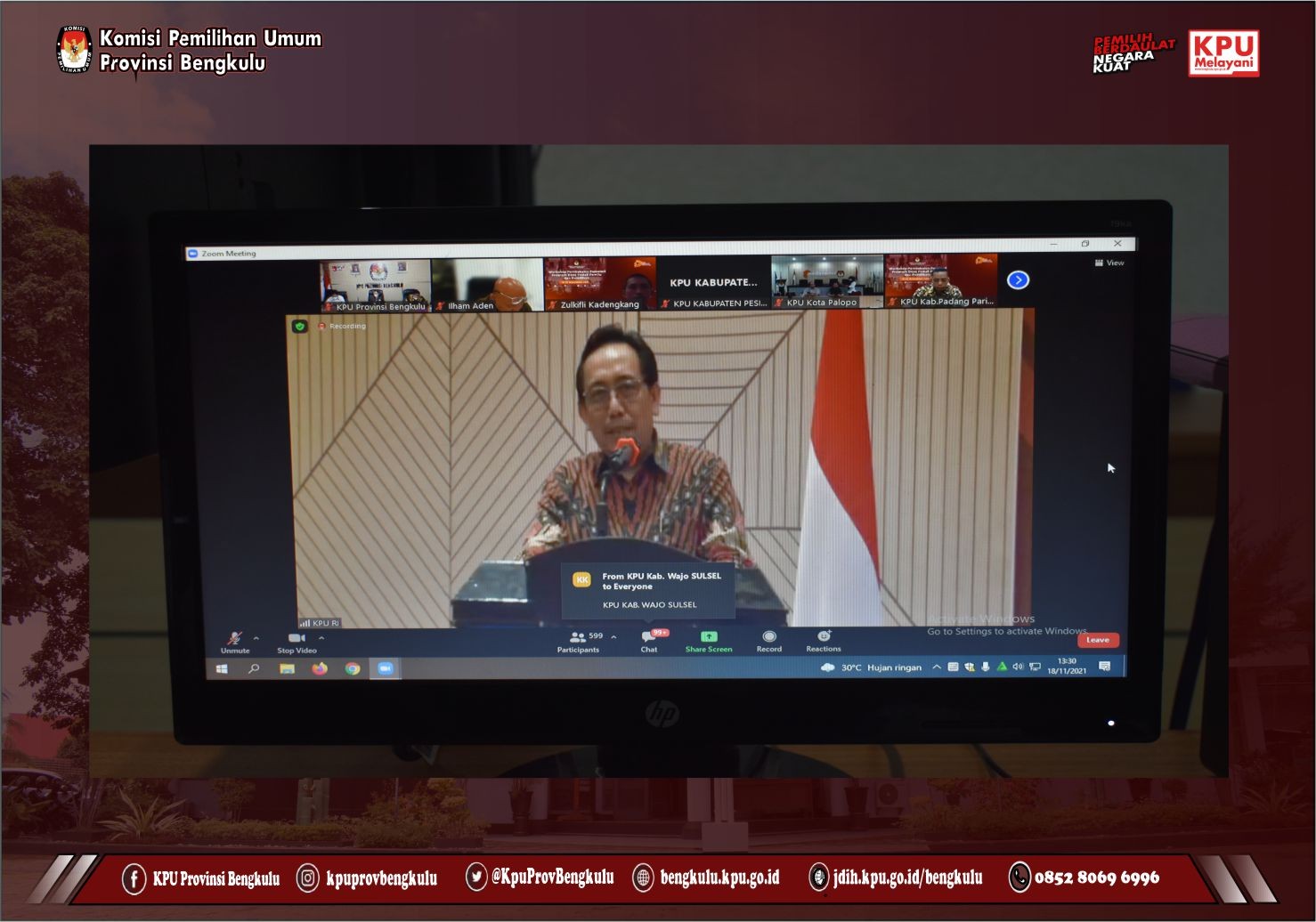The width and height of the screenshot is (1316, 922).
Task: Expand audio options arrow beside Unmute
Action: click(256, 638)
